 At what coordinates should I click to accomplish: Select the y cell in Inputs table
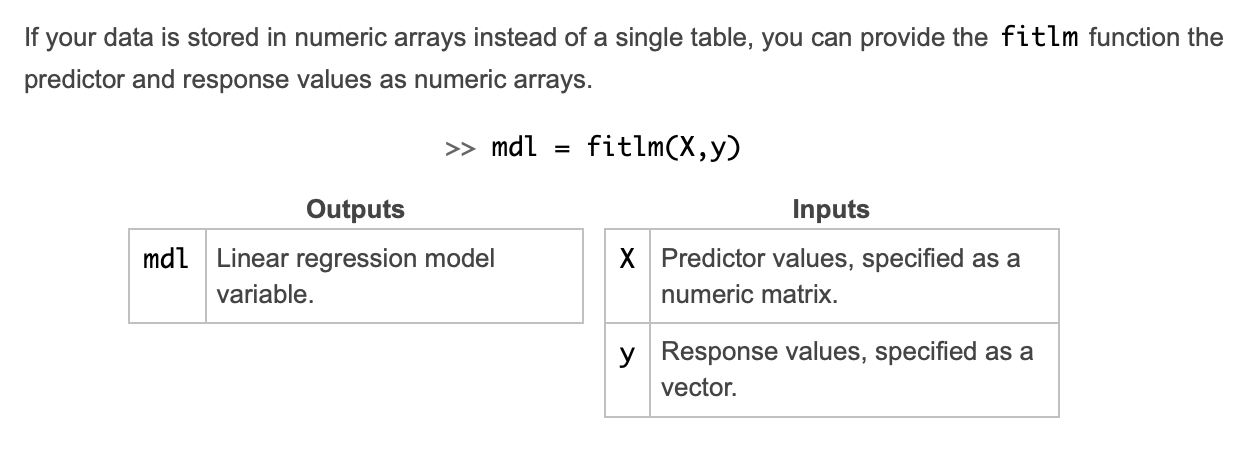point(627,370)
